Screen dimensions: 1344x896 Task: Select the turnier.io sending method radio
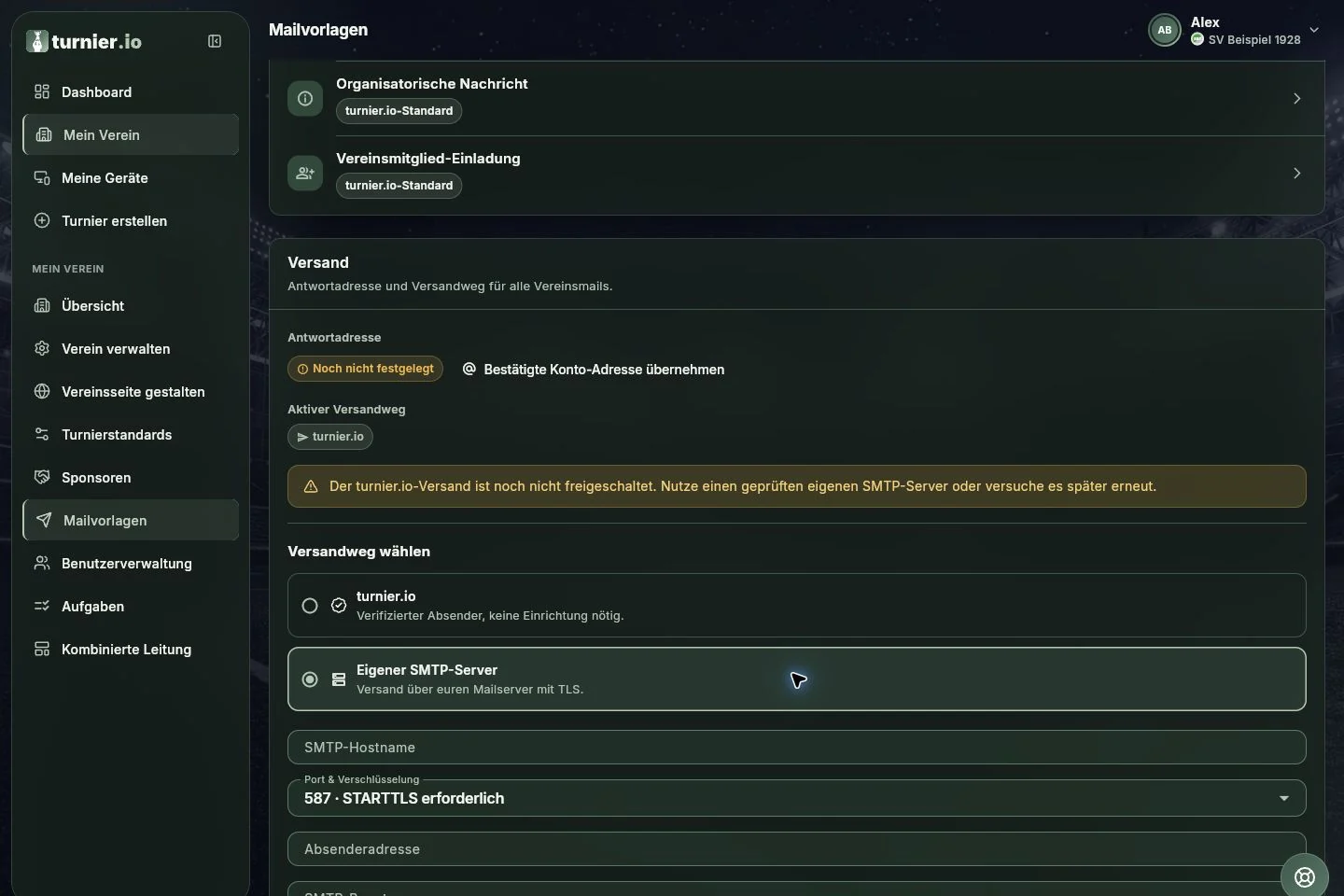pyautogui.click(x=310, y=606)
